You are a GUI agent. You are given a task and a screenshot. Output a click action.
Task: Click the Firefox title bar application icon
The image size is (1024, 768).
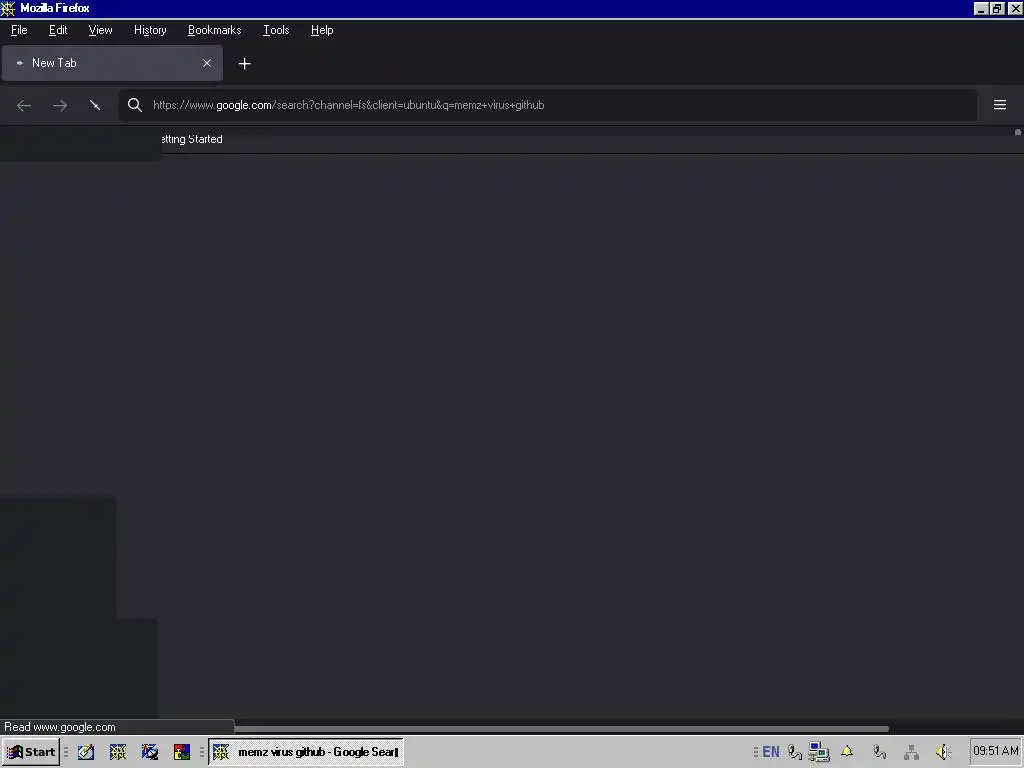[8, 8]
